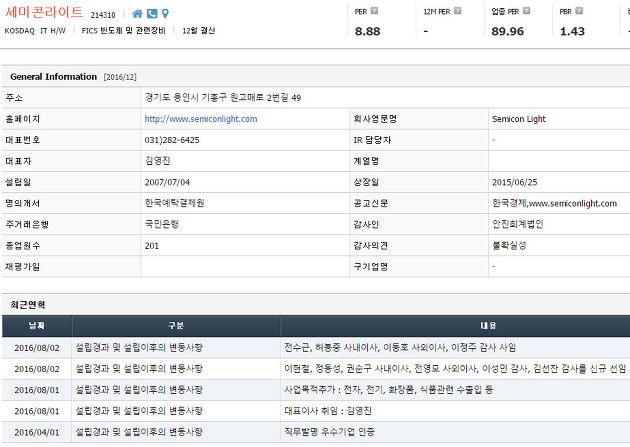Click the Semicon Light English name
This screenshot has height=447, width=630.
(x=519, y=119)
